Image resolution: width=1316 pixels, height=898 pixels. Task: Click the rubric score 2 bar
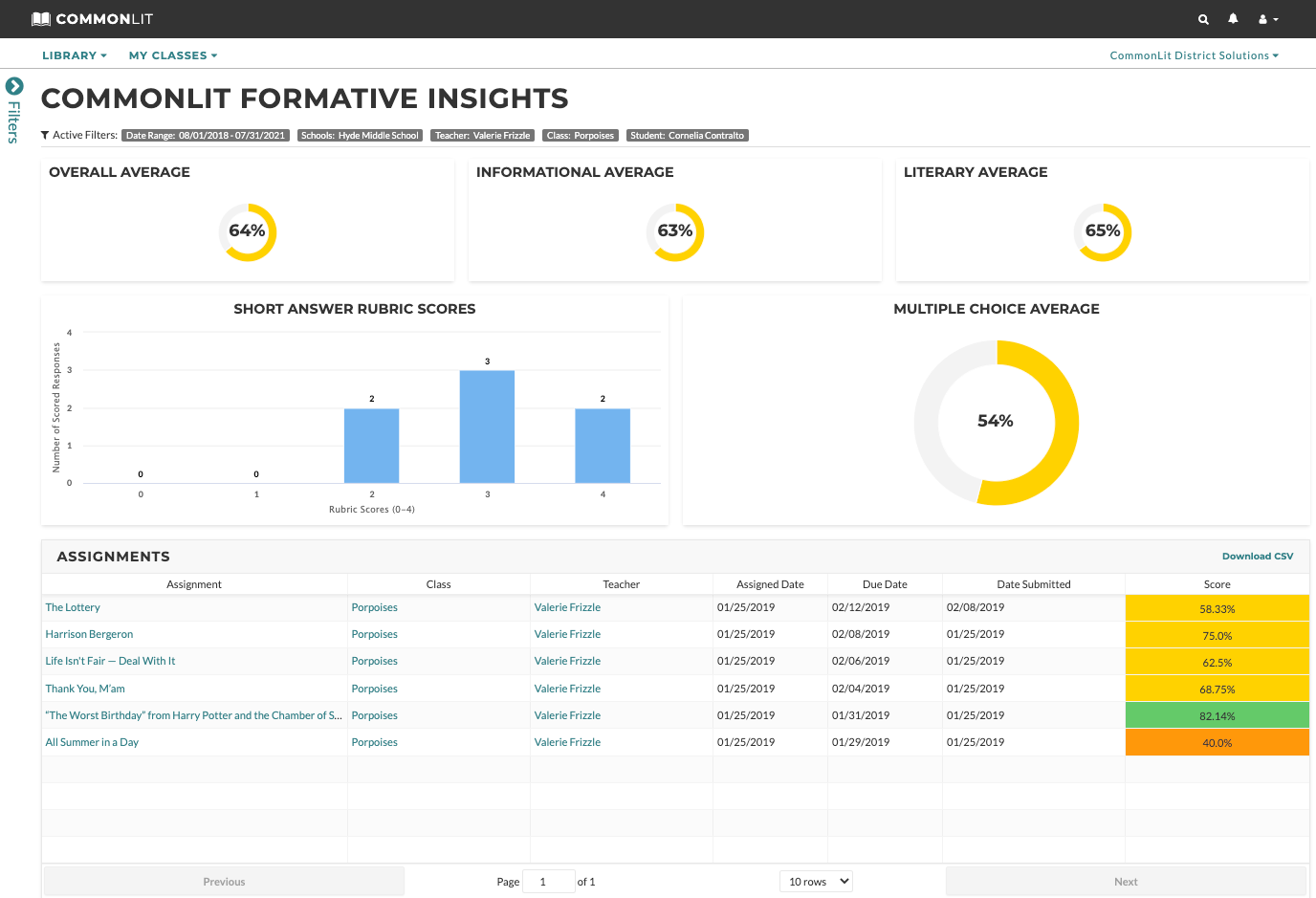[x=372, y=446]
